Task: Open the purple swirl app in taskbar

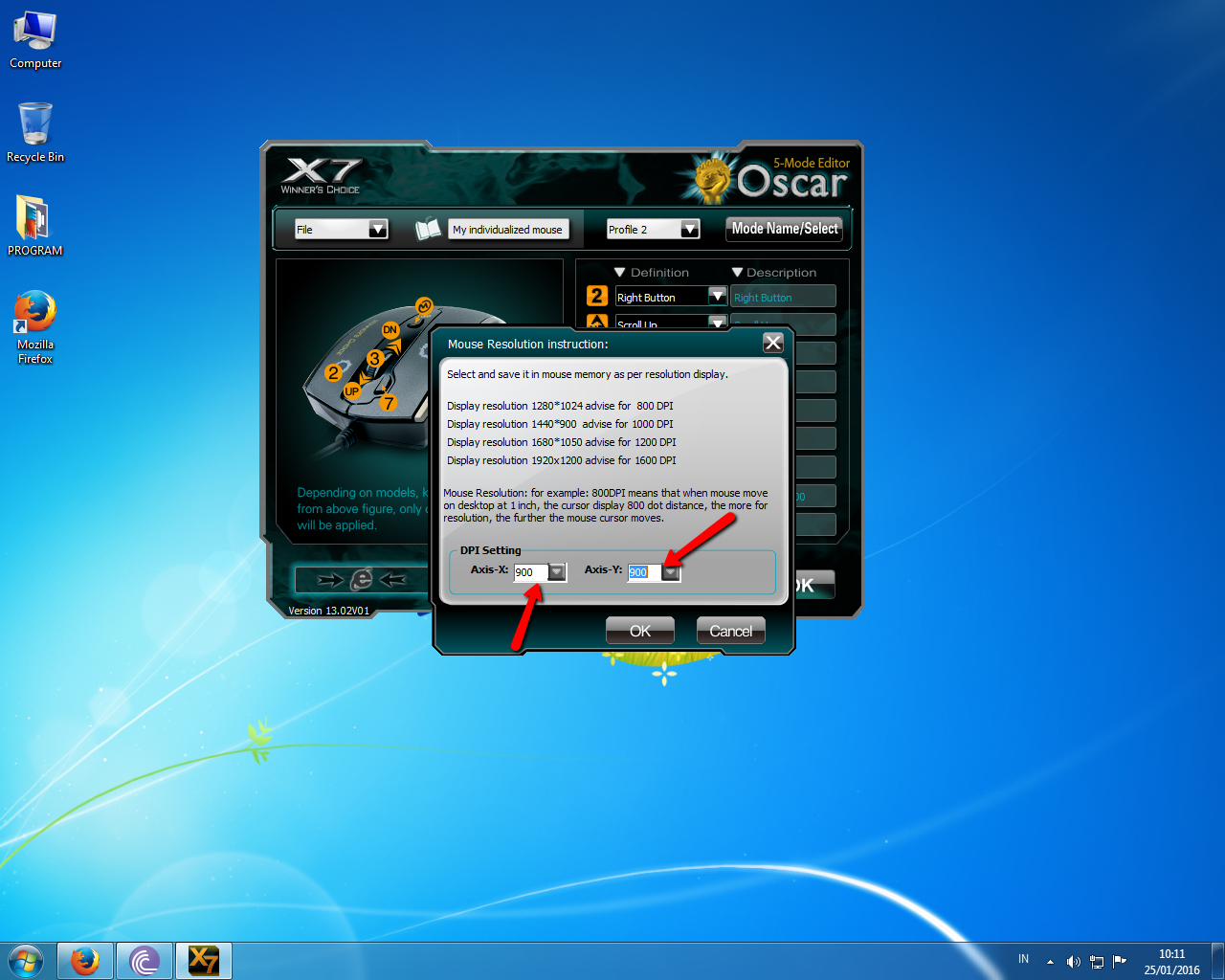Action: click(145, 961)
